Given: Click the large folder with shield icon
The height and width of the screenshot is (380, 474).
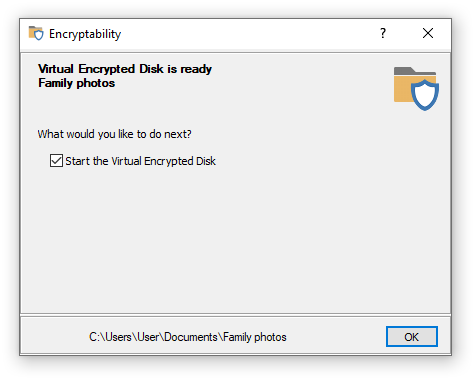Looking at the screenshot, I should (416, 89).
